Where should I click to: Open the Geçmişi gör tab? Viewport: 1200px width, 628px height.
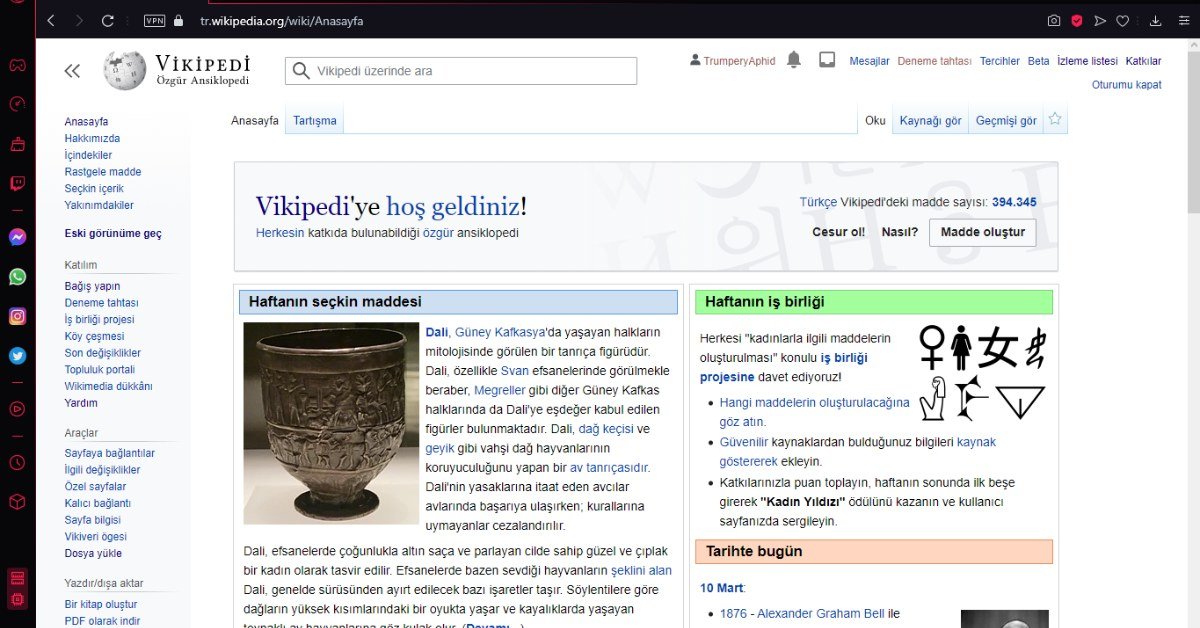1006,121
